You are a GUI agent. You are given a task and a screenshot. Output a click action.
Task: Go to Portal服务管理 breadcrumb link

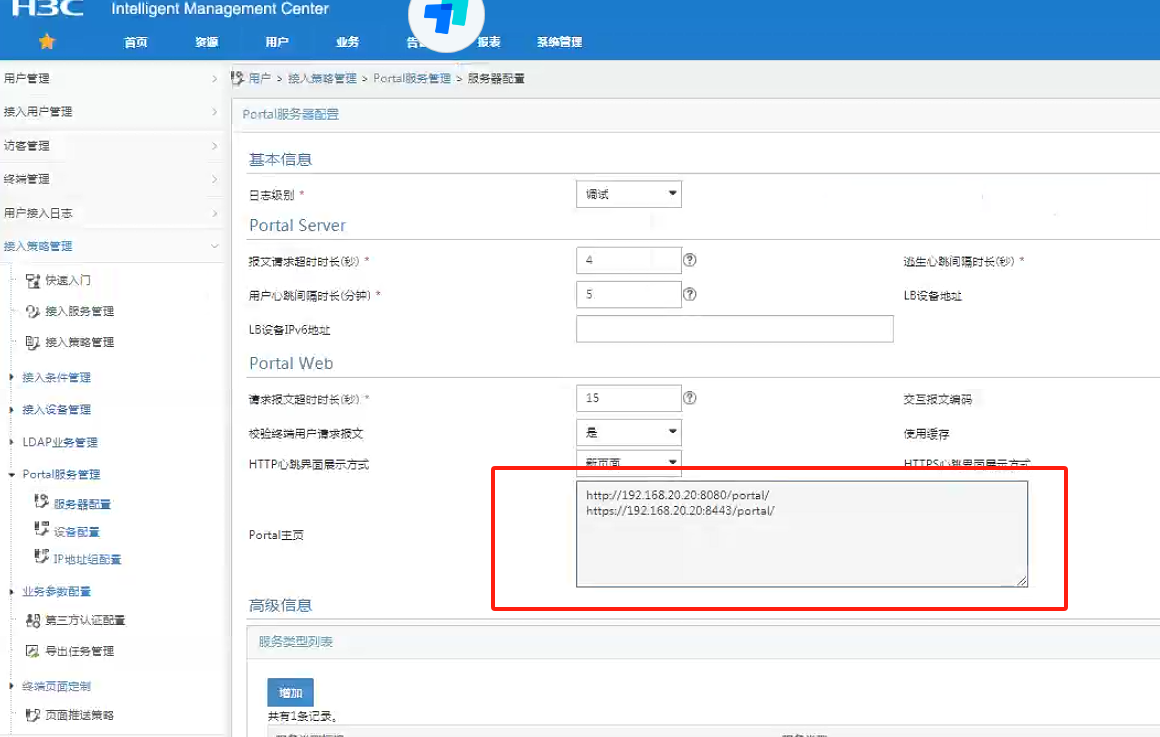click(412, 78)
